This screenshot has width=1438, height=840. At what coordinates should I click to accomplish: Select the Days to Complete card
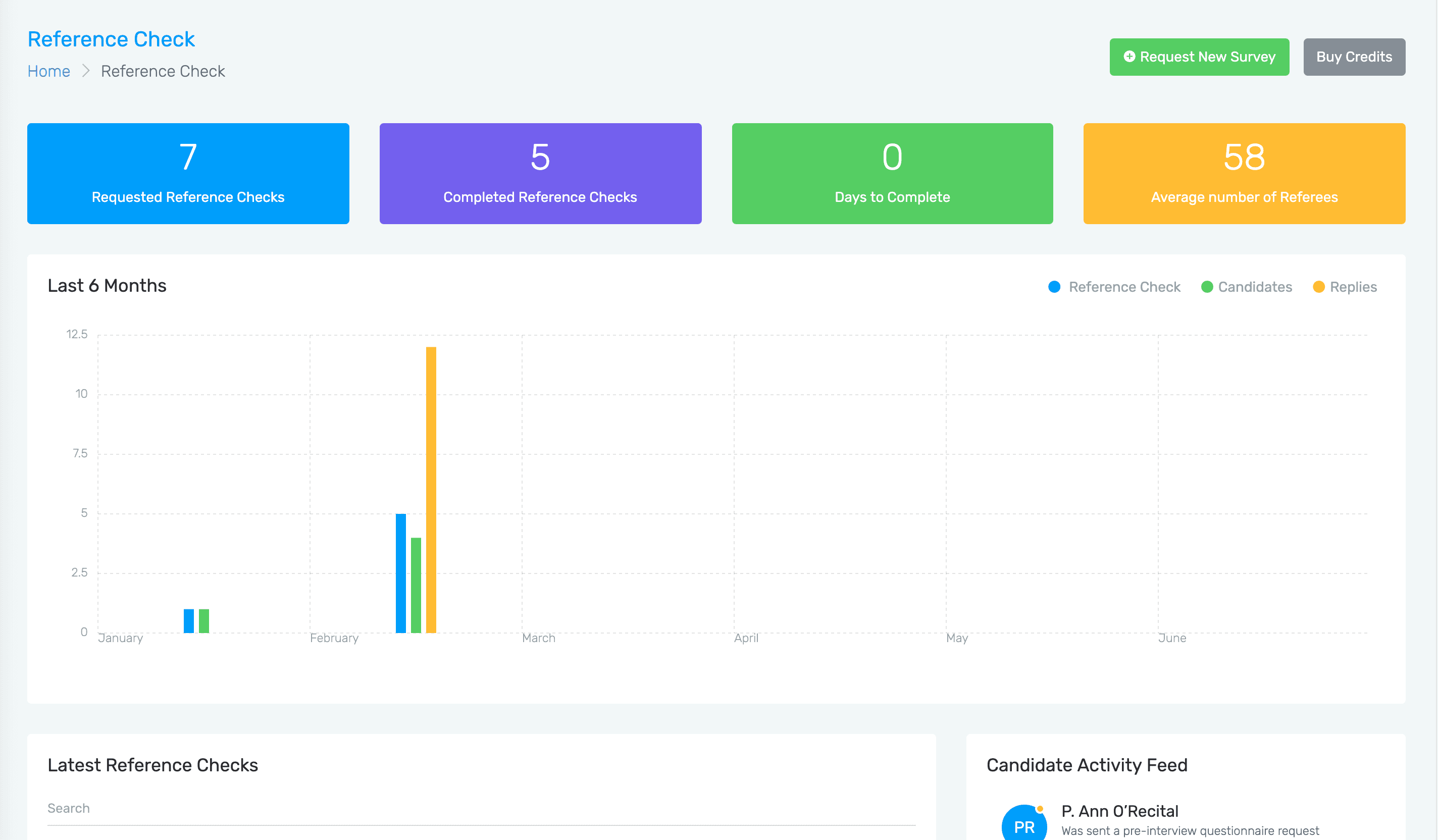tap(892, 174)
